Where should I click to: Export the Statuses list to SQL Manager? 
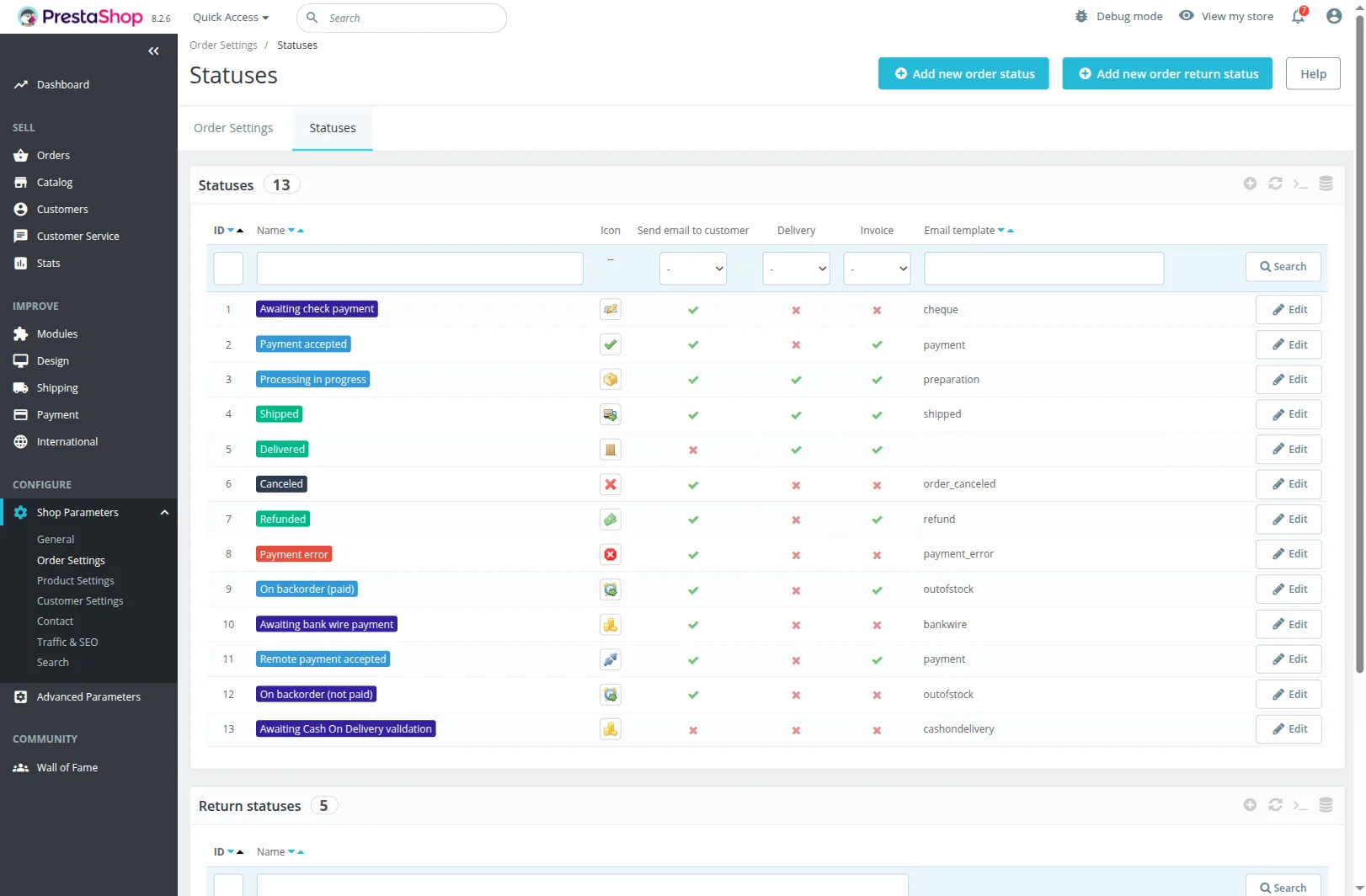click(1326, 184)
